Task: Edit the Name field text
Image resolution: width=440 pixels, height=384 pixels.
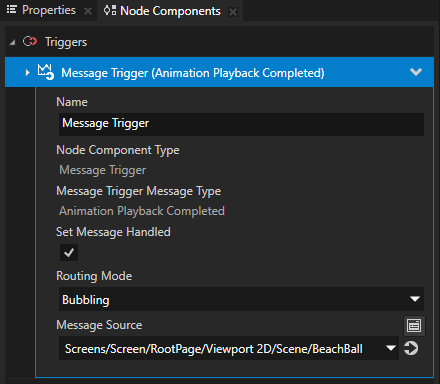Action: point(241,124)
